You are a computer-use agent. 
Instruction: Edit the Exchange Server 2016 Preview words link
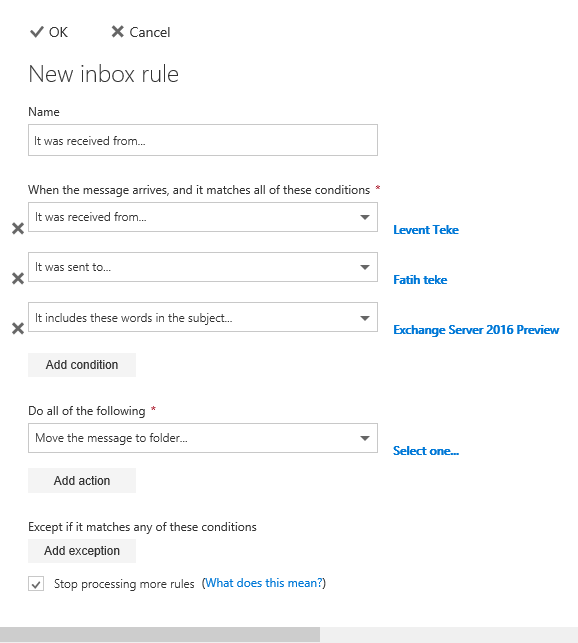[x=476, y=330]
